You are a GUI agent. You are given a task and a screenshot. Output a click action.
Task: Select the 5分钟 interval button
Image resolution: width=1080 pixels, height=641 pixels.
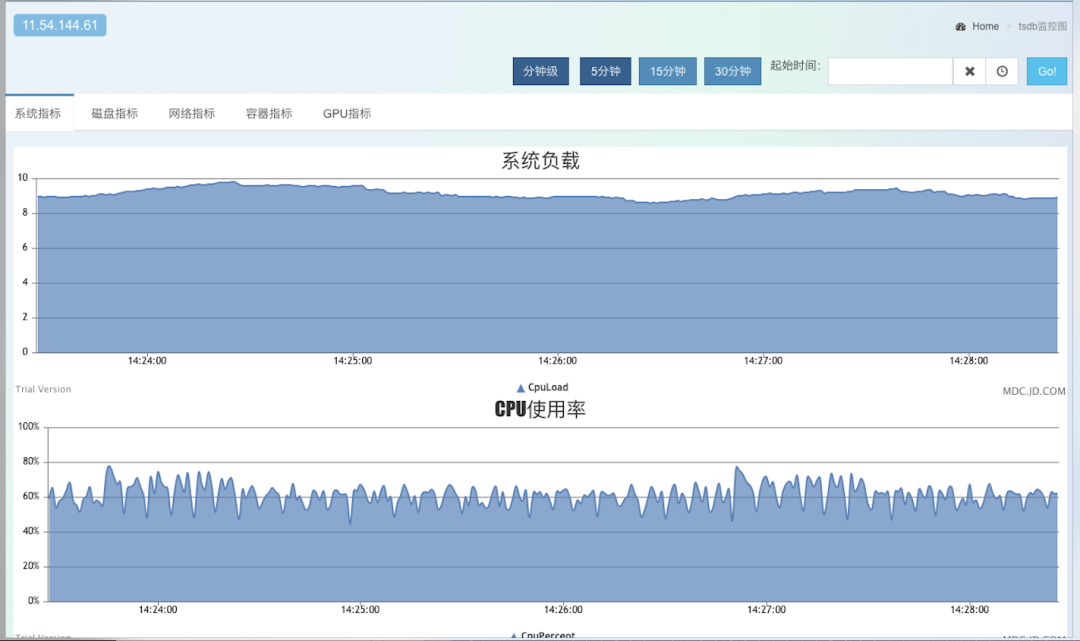(x=605, y=71)
